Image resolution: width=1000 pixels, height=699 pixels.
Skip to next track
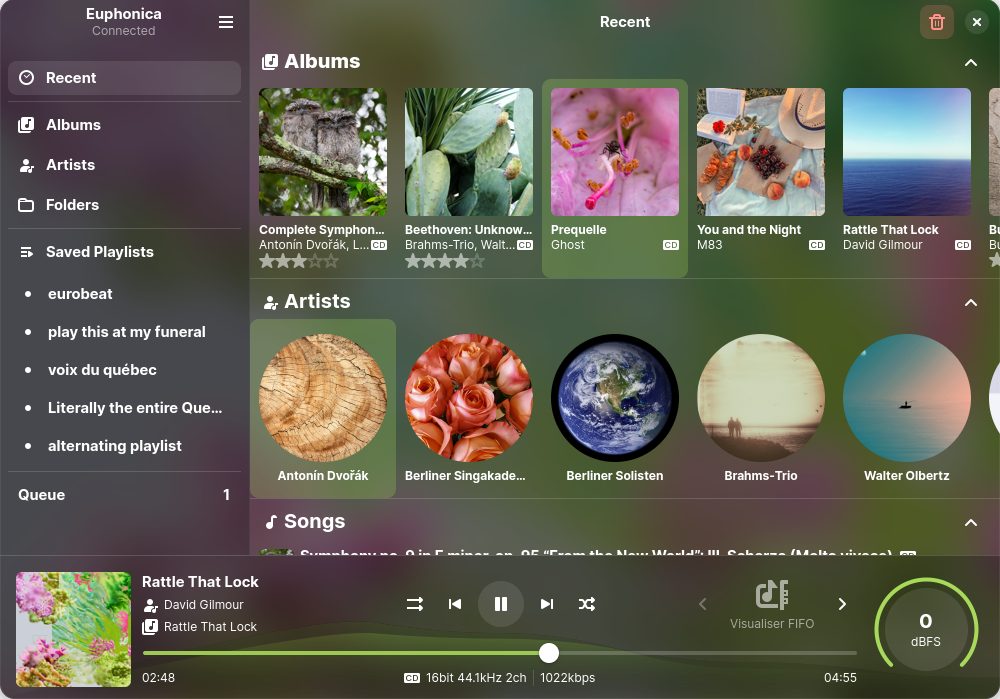tap(547, 604)
